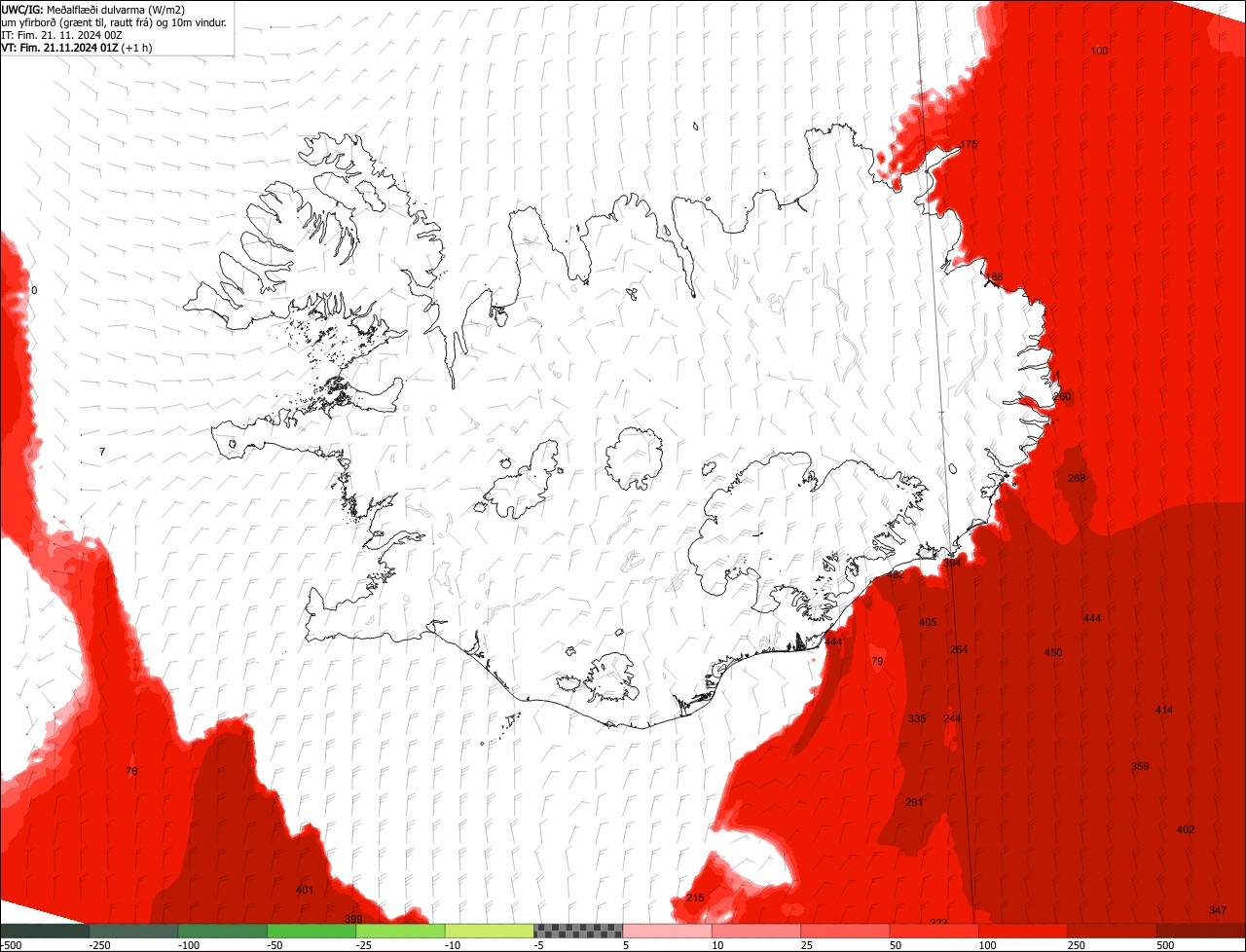Click the flux value 402 on the map
1246x952 pixels.
click(1186, 830)
